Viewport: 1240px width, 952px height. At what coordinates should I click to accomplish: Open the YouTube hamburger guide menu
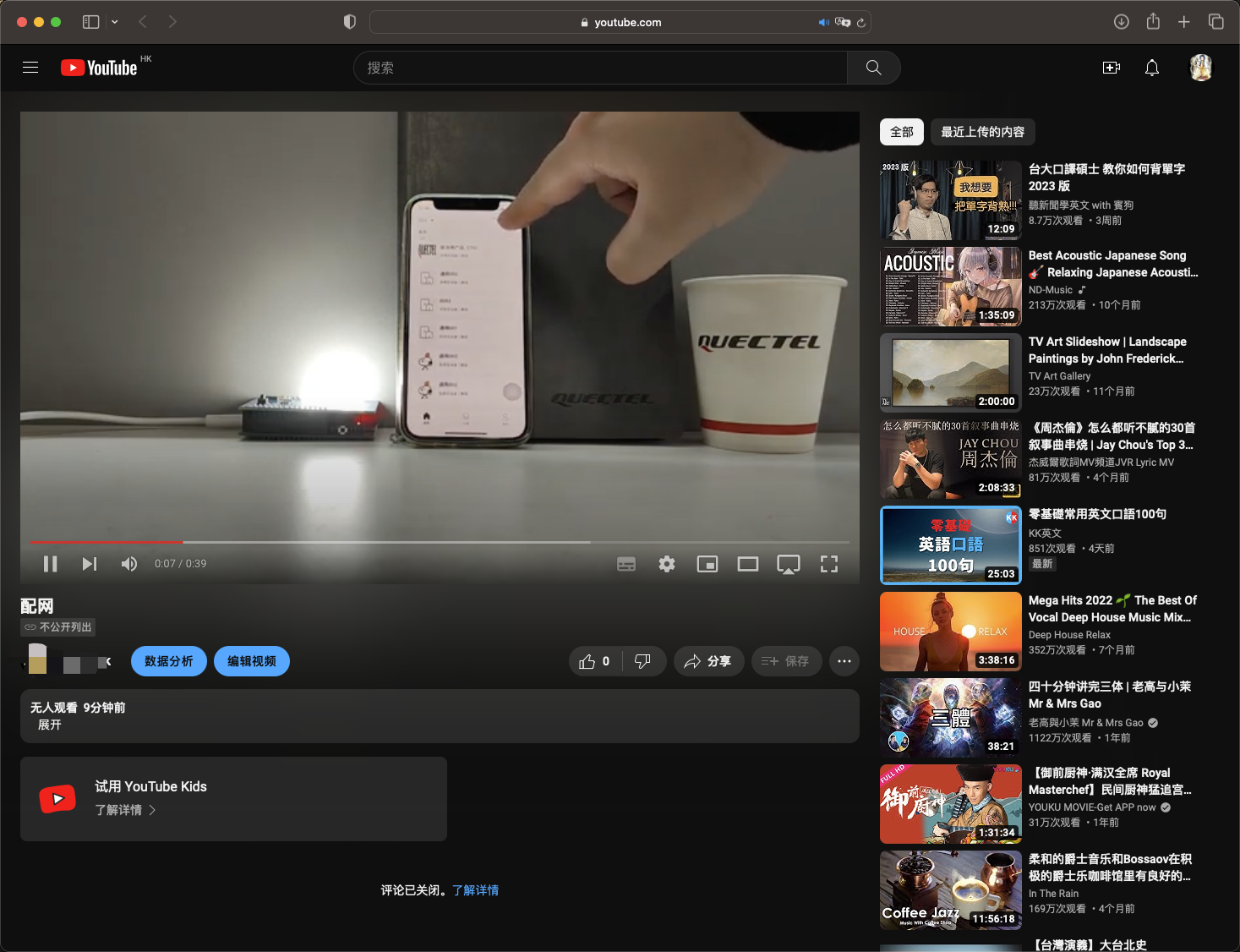pyautogui.click(x=30, y=68)
